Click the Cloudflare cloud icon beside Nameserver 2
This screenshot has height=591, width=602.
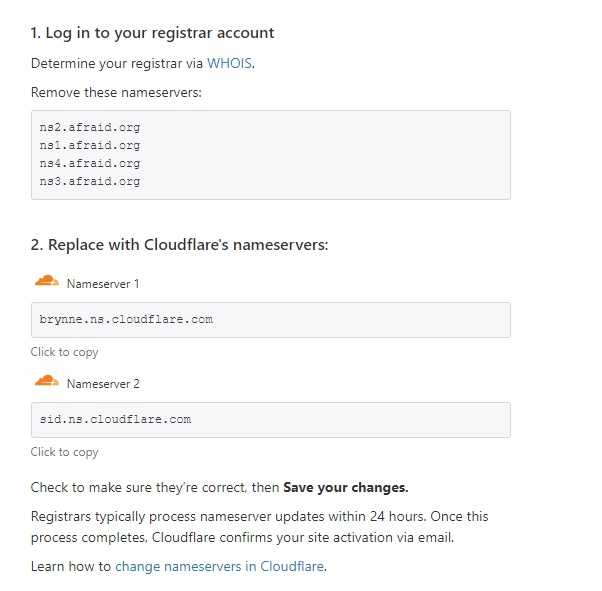[47, 381]
